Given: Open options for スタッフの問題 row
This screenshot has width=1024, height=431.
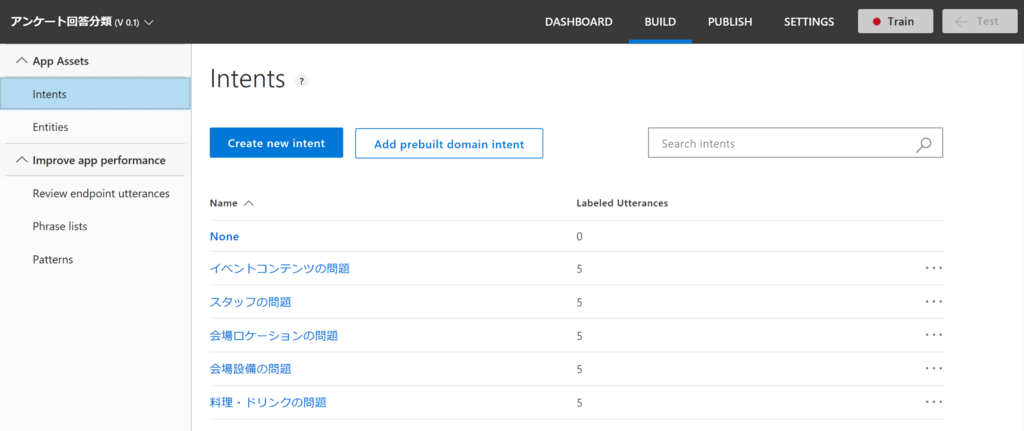Looking at the screenshot, I should 934,302.
